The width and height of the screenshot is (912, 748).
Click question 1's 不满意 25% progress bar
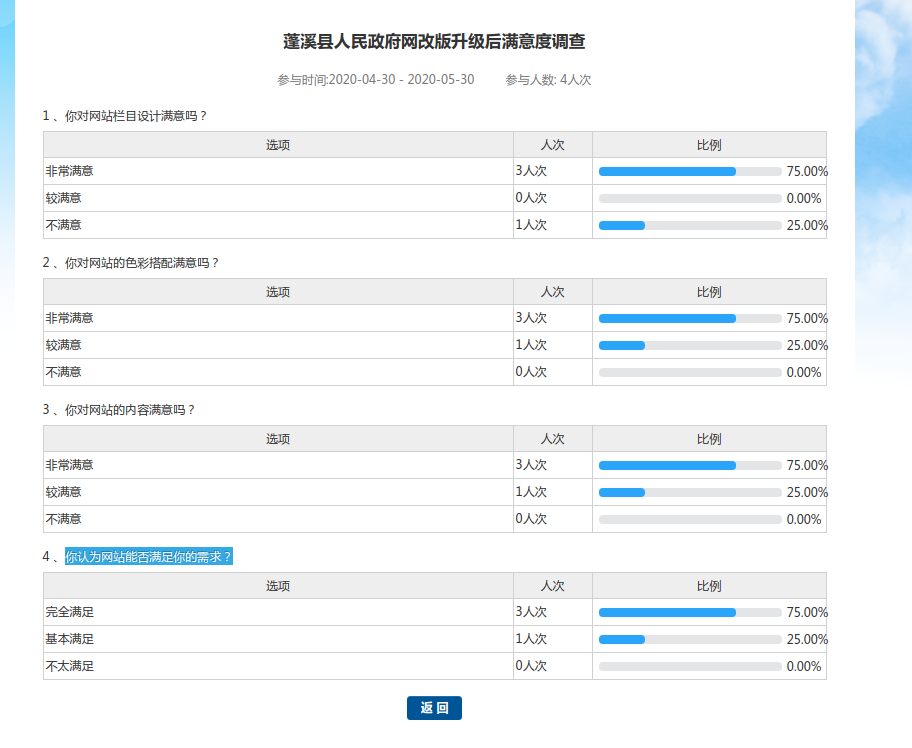[x=689, y=226]
